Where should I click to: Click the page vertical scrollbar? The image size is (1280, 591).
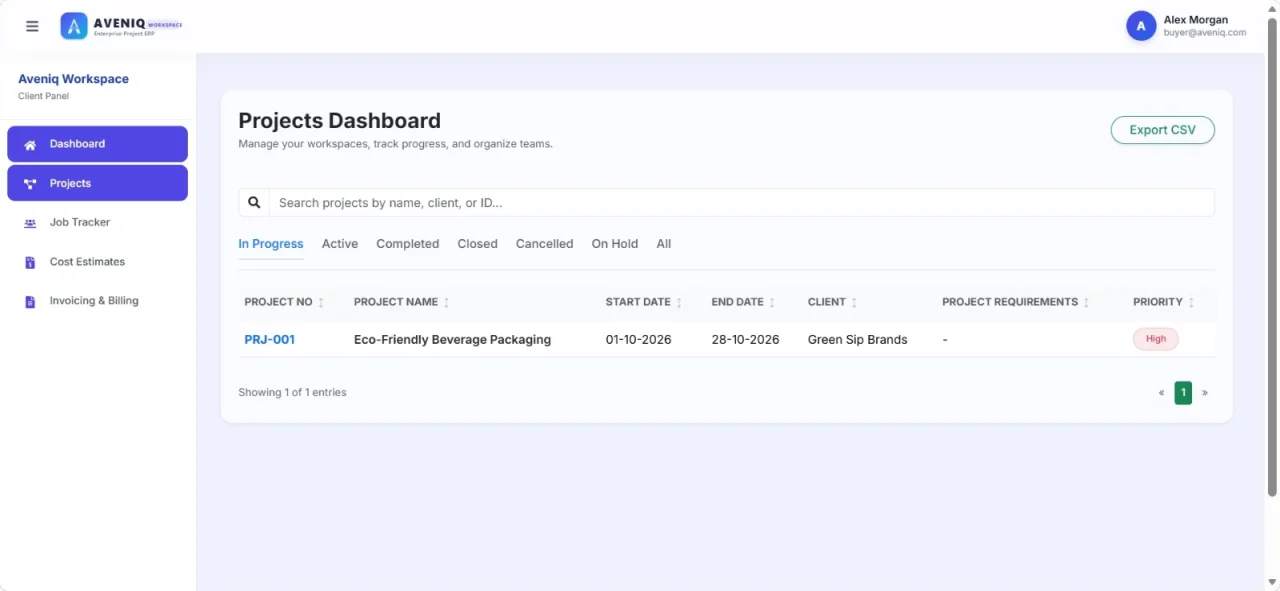tap(1272, 258)
